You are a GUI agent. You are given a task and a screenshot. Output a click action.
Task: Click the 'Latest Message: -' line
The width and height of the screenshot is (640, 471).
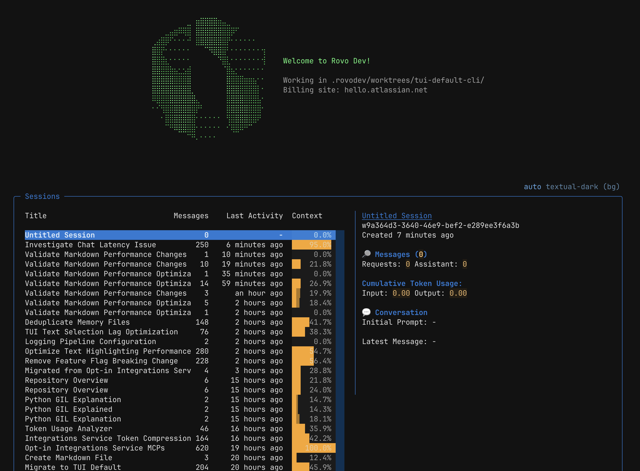(x=399, y=342)
